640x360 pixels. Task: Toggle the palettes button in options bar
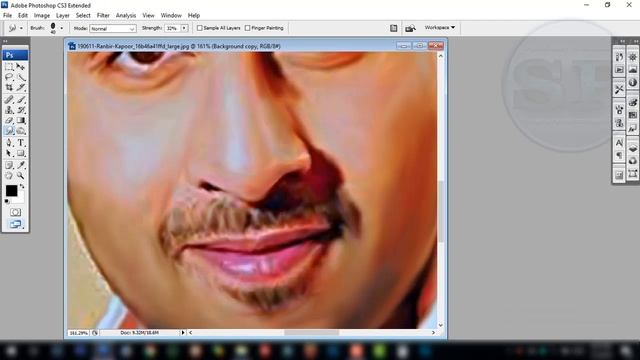tap(393, 28)
